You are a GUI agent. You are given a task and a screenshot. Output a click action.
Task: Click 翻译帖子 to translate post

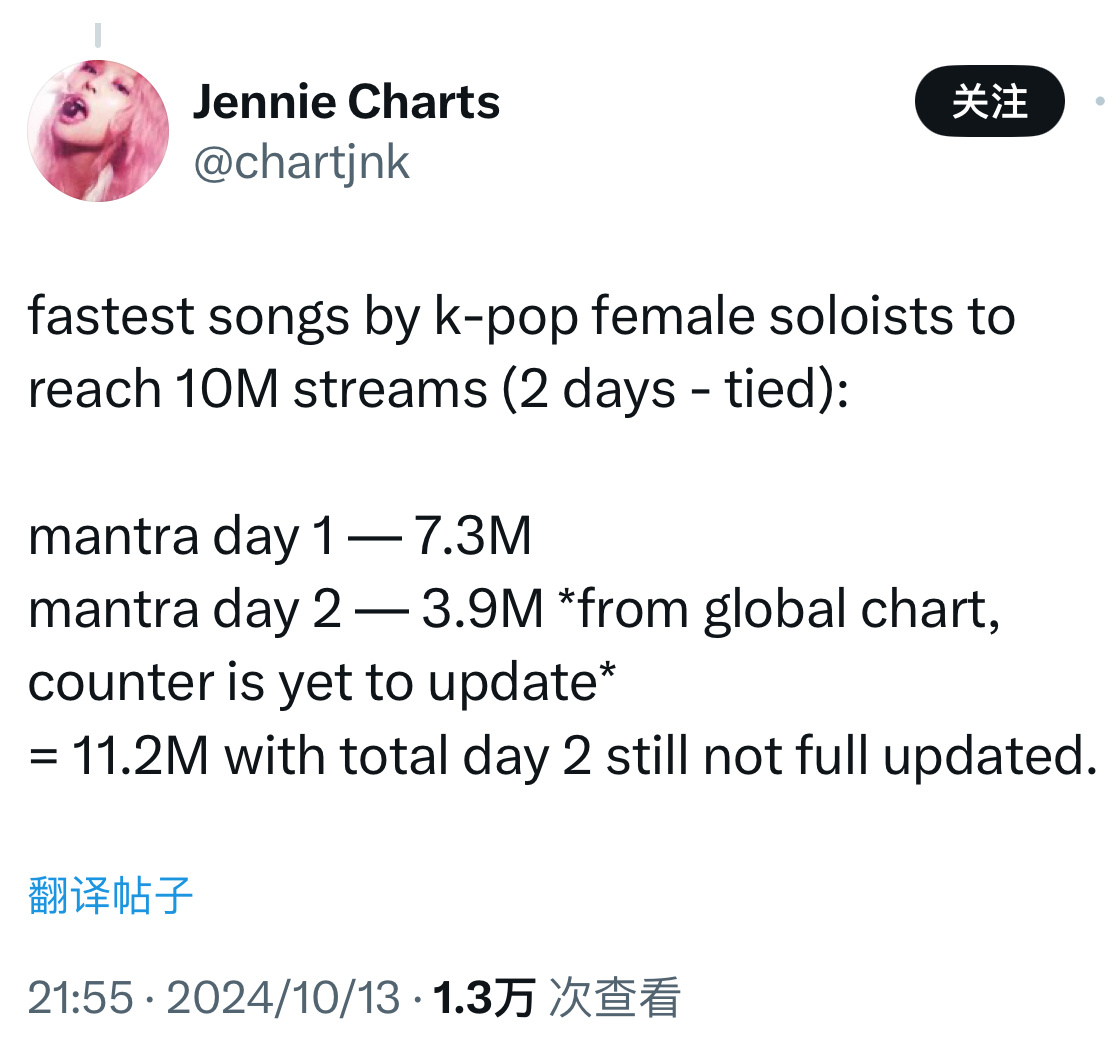110,895
